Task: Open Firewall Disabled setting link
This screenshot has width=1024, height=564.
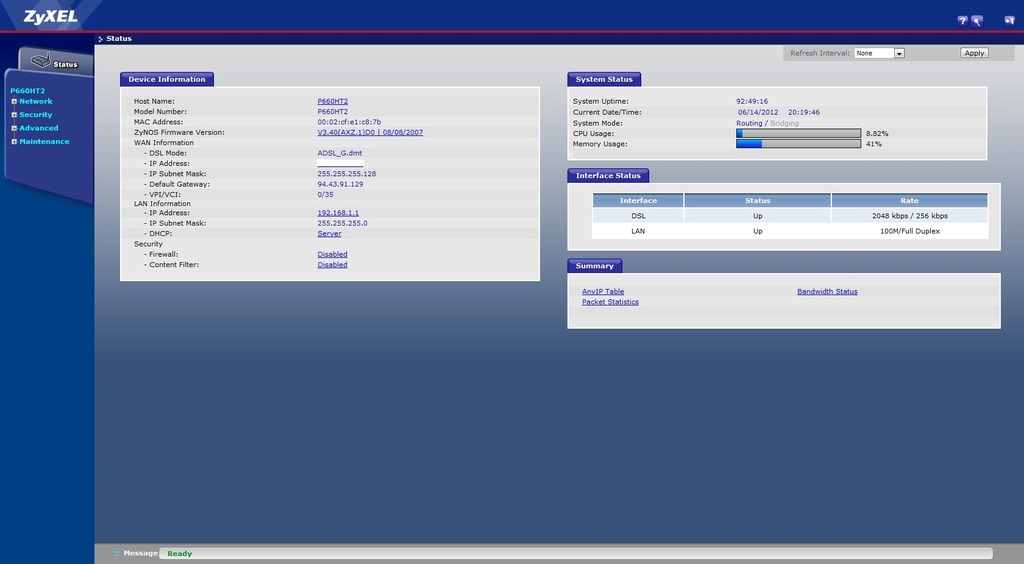Action: coord(332,255)
